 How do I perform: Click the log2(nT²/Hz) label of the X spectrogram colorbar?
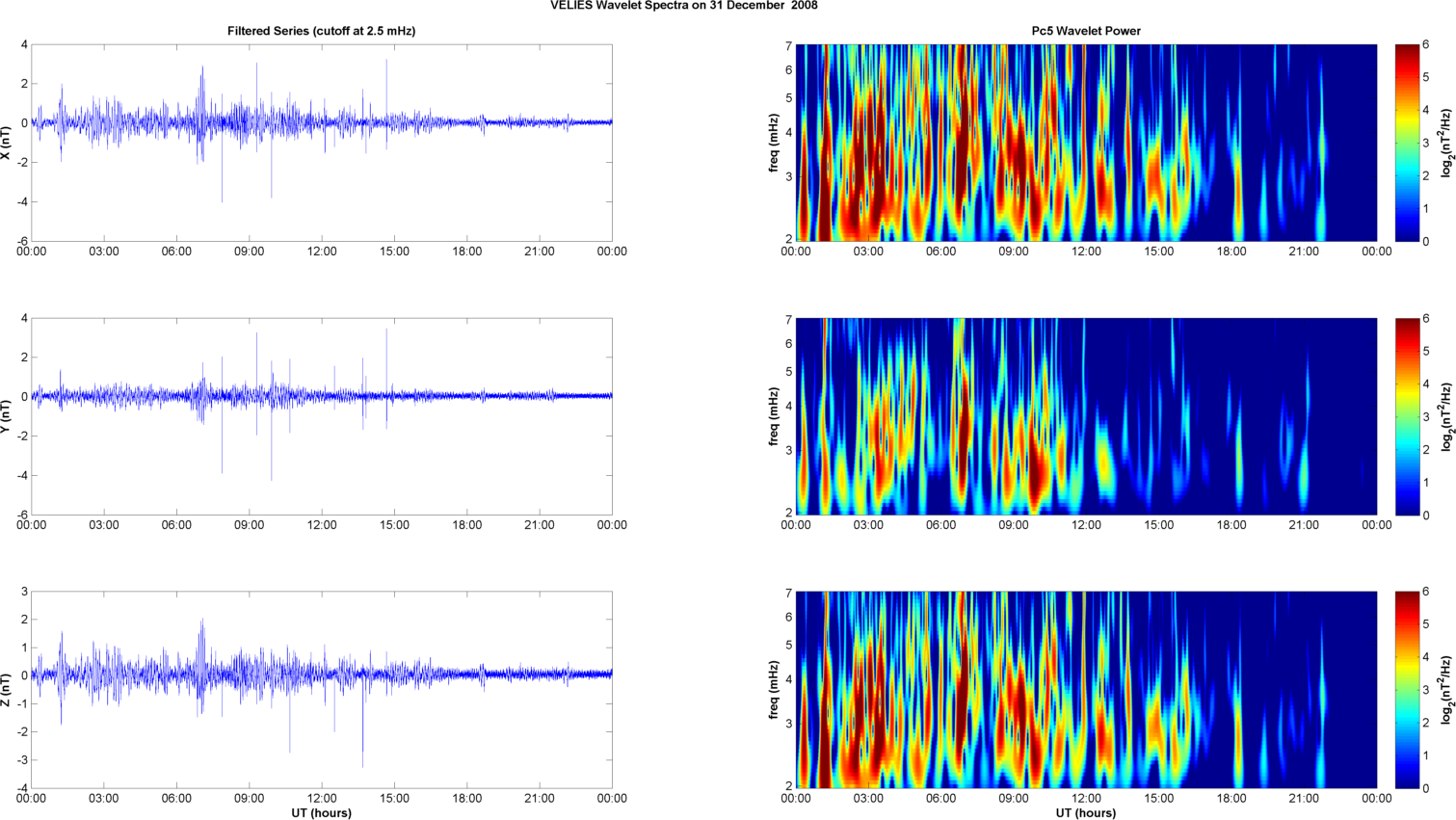click(x=1446, y=143)
